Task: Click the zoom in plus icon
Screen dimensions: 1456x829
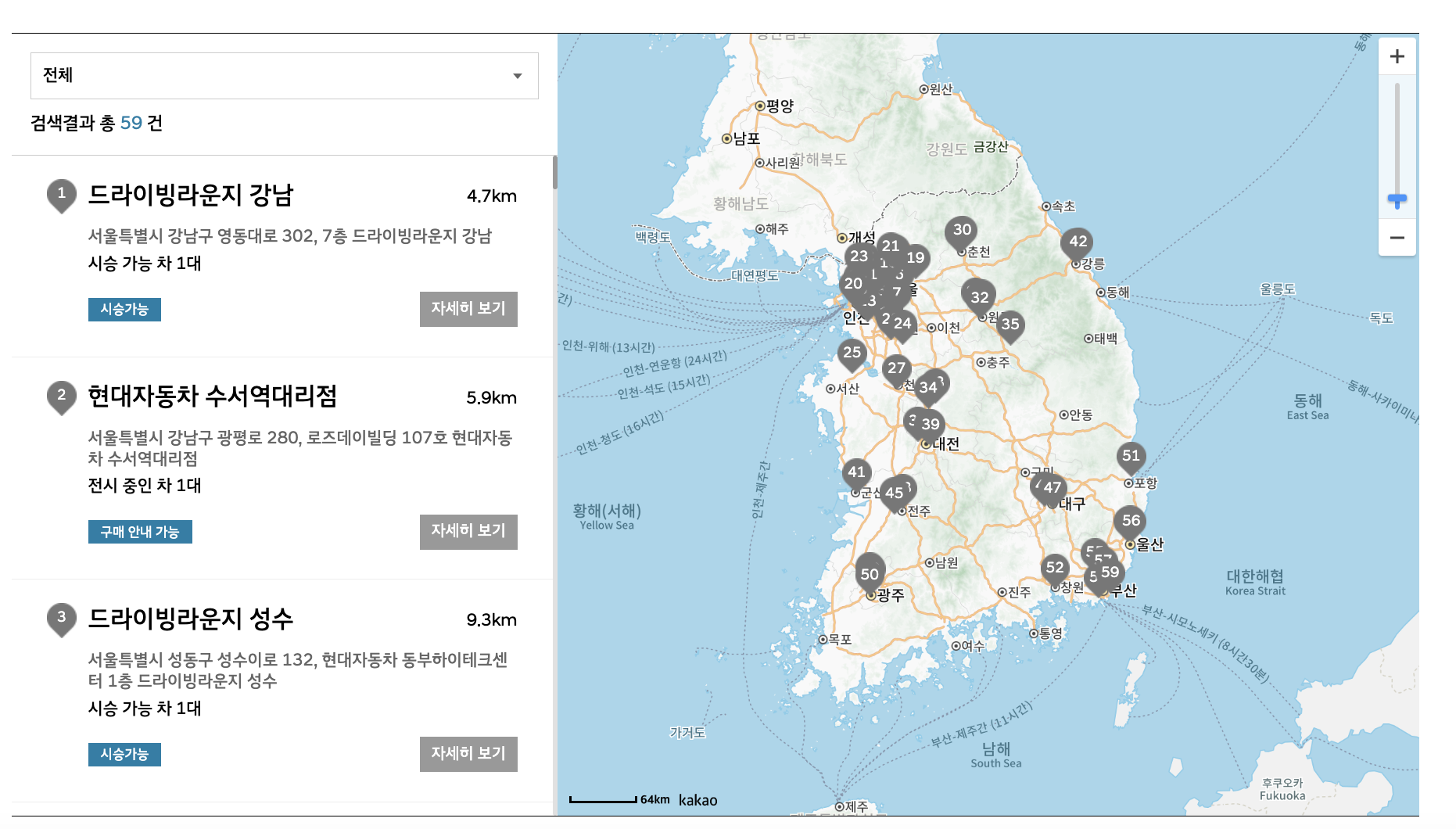Action: [1397, 56]
